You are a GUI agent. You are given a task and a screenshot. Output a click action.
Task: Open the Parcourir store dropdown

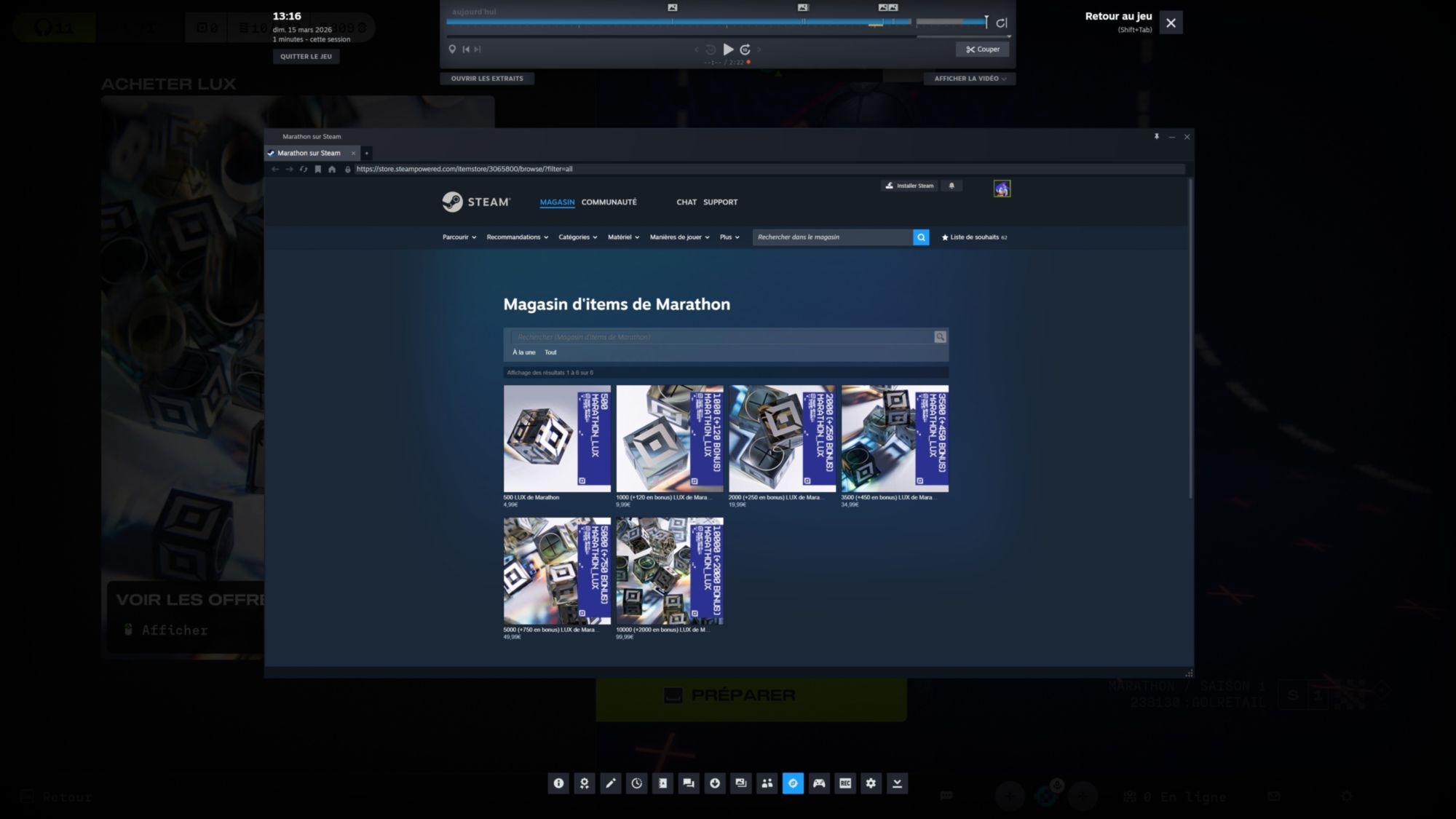pos(459,237)
